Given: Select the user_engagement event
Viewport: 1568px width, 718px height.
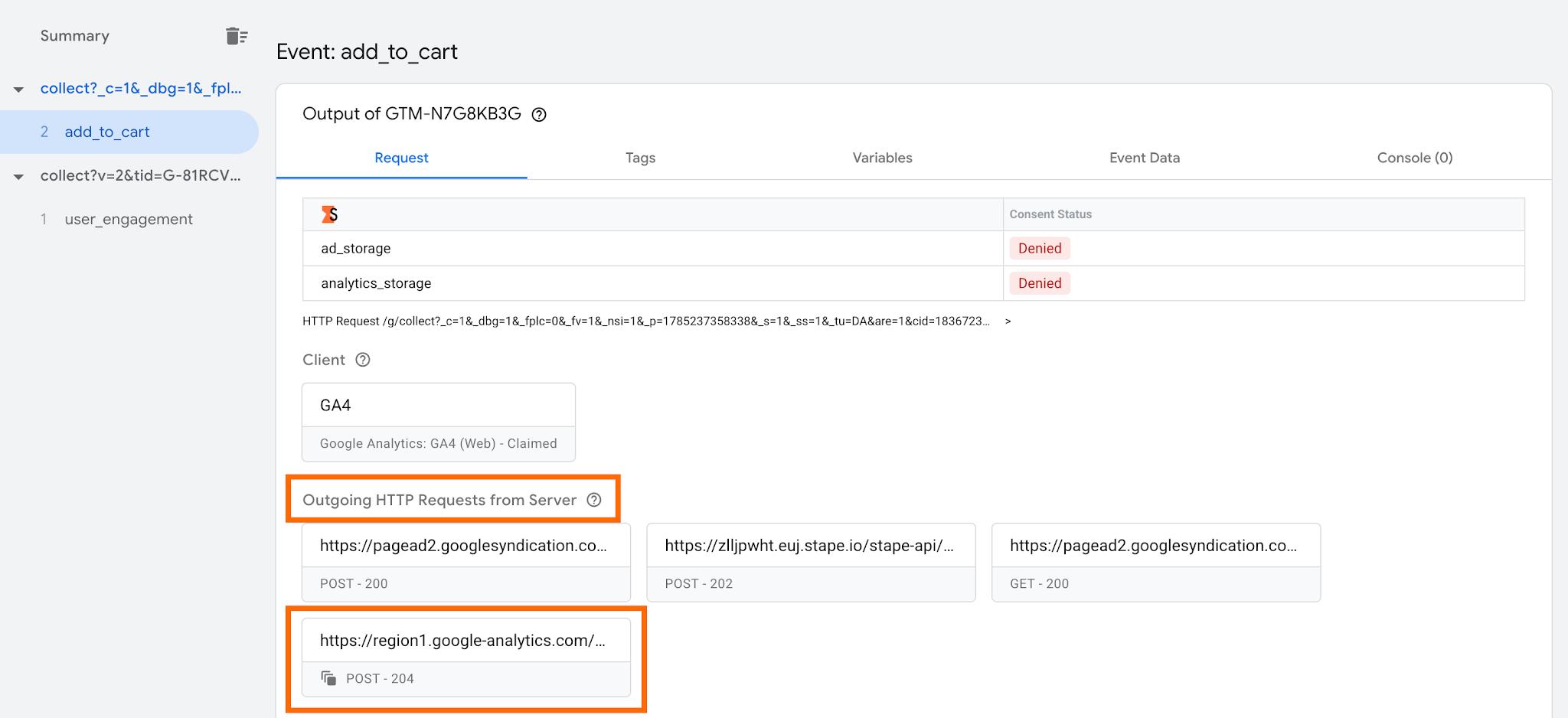Looking at the screenshot, I should 129,219.
